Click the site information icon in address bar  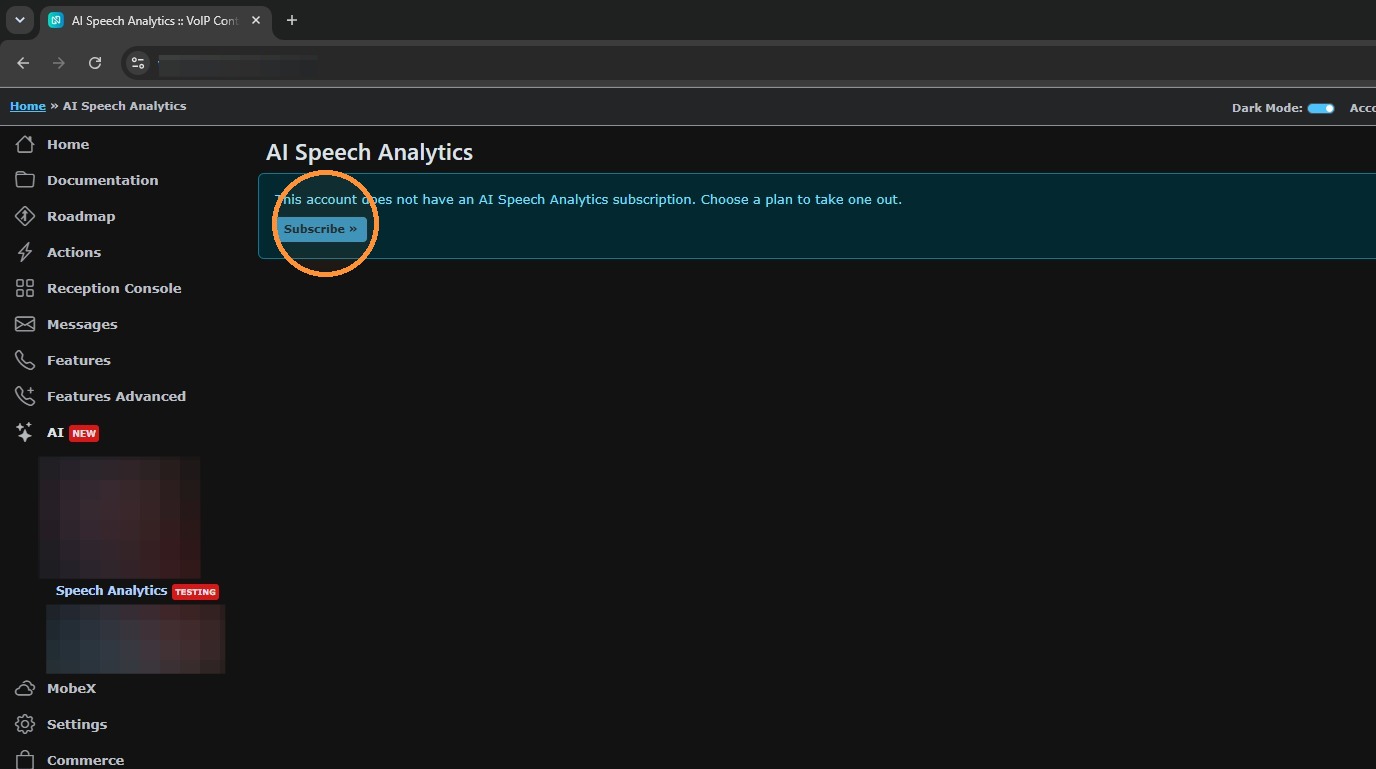pyautogui.click(x=138, y=63)
